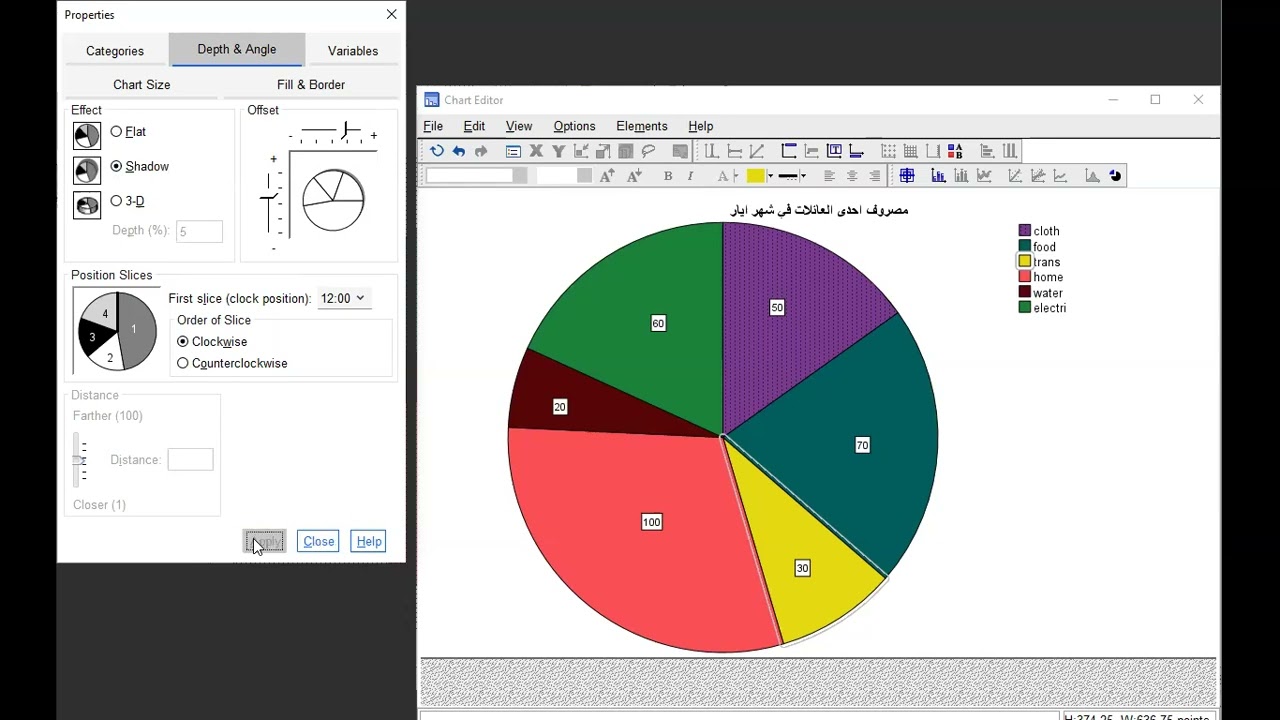Switch to the Depth & Angle tab
Screen dimensions: 1280x720
point(237,49)
